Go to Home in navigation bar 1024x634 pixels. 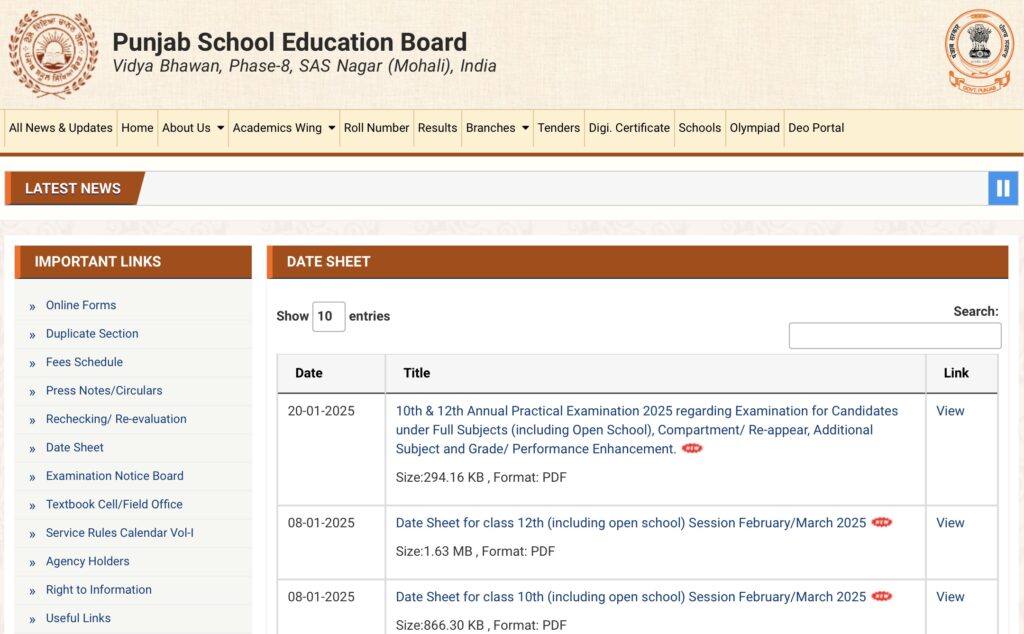(137, 128)
